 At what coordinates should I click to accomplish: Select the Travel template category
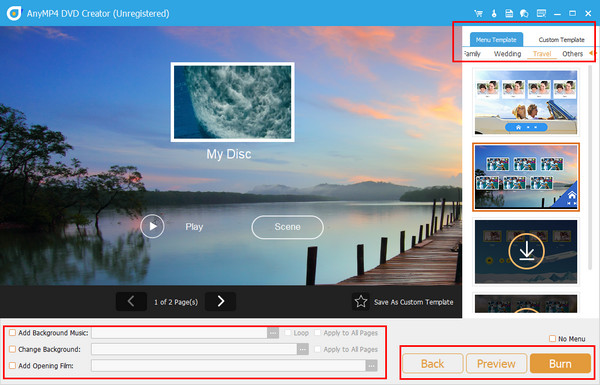point(542,54)
